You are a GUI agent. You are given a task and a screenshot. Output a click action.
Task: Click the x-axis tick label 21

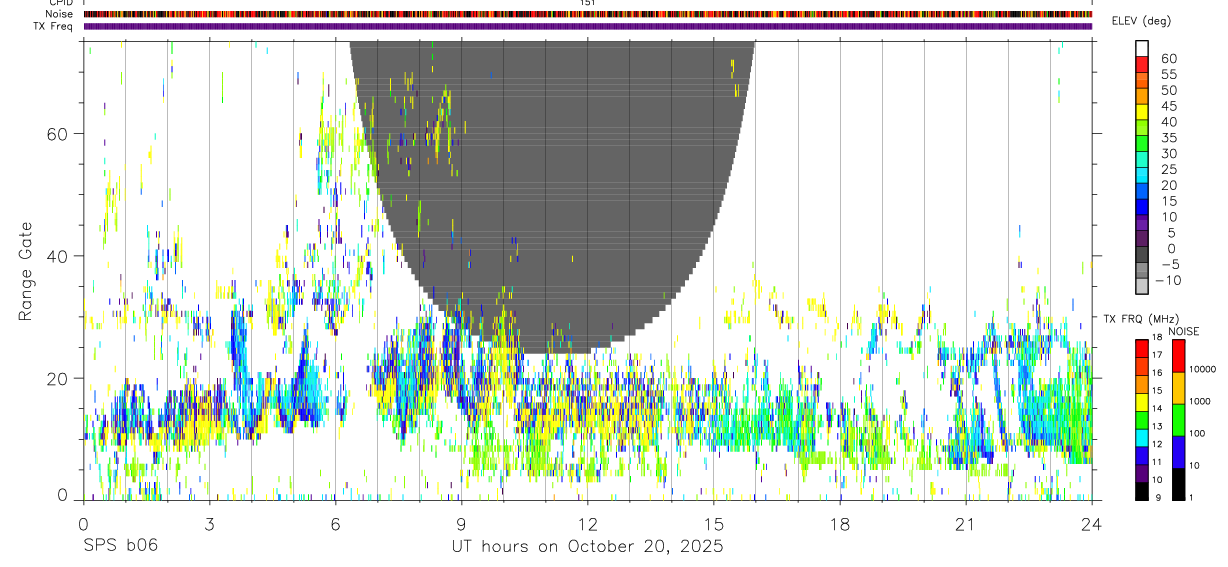tap(966, 524)
